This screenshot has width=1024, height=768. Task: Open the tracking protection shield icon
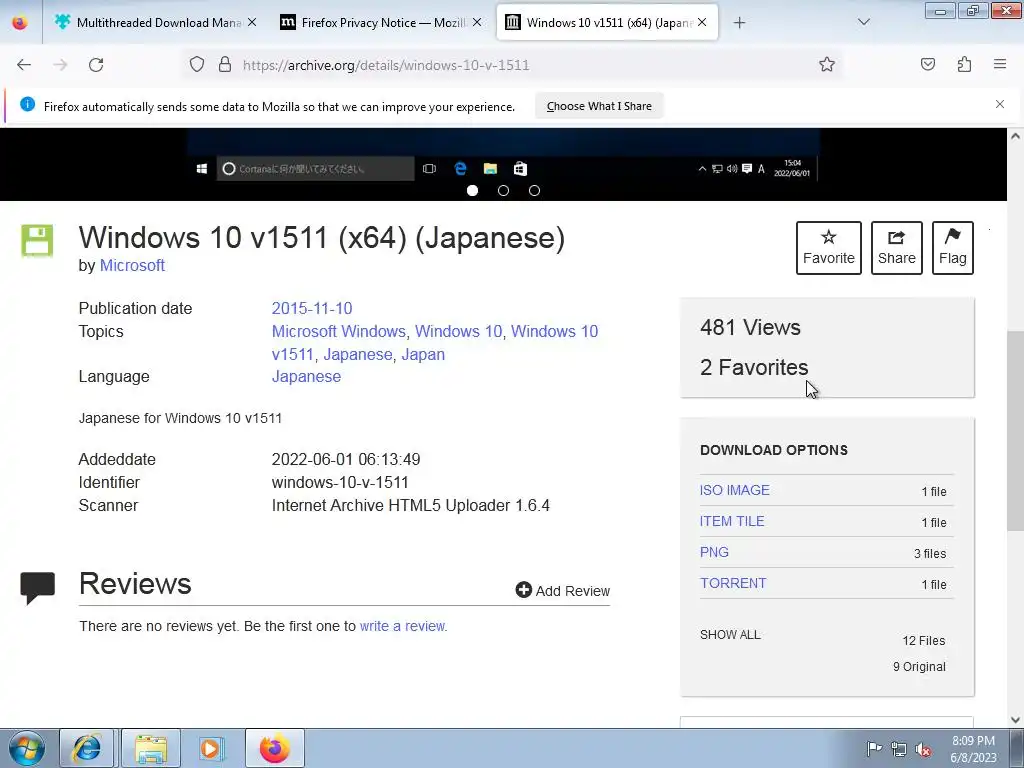(x=197, y=65)
